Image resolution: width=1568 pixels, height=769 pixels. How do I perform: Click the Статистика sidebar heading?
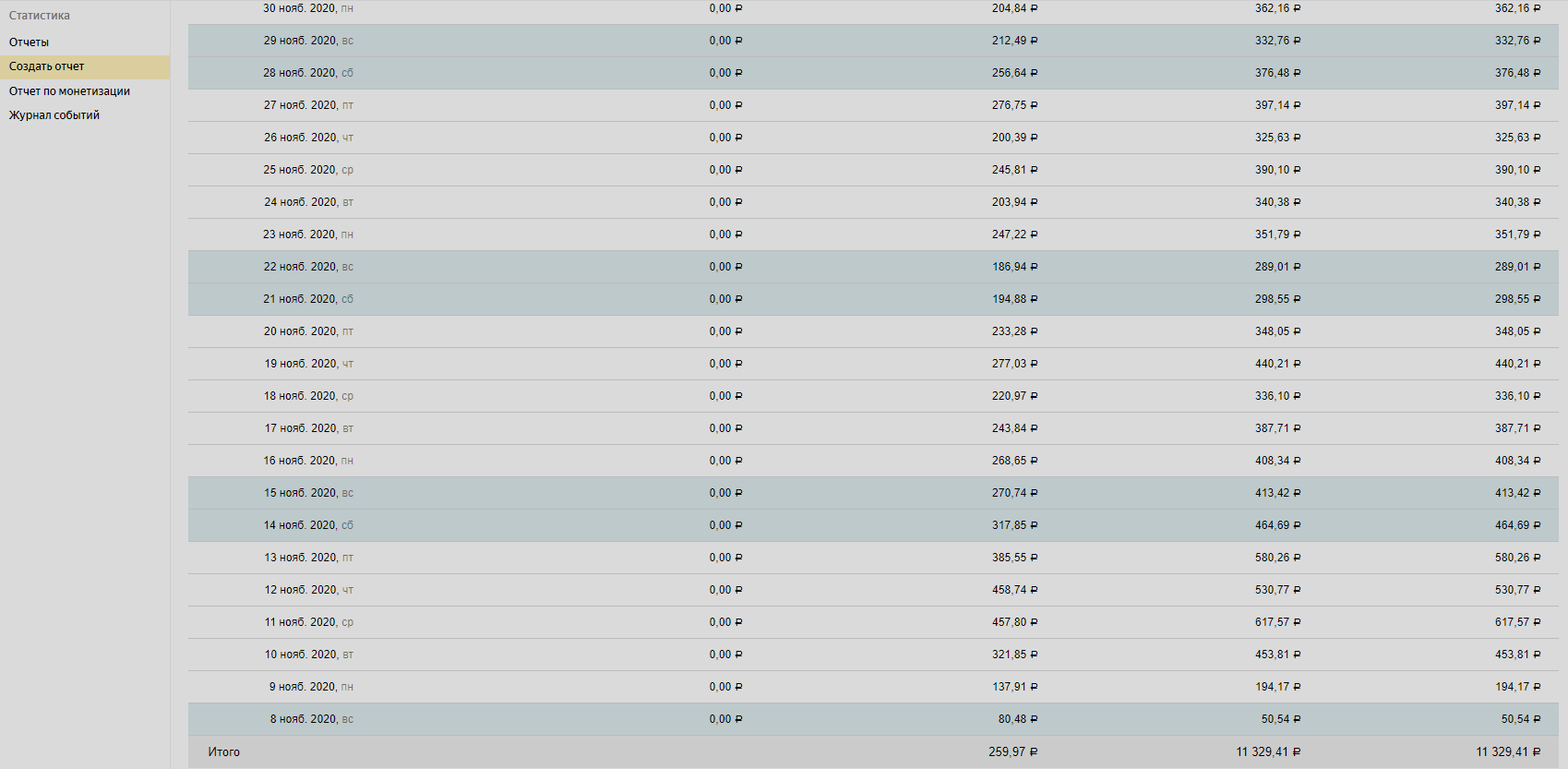(40, 16)
